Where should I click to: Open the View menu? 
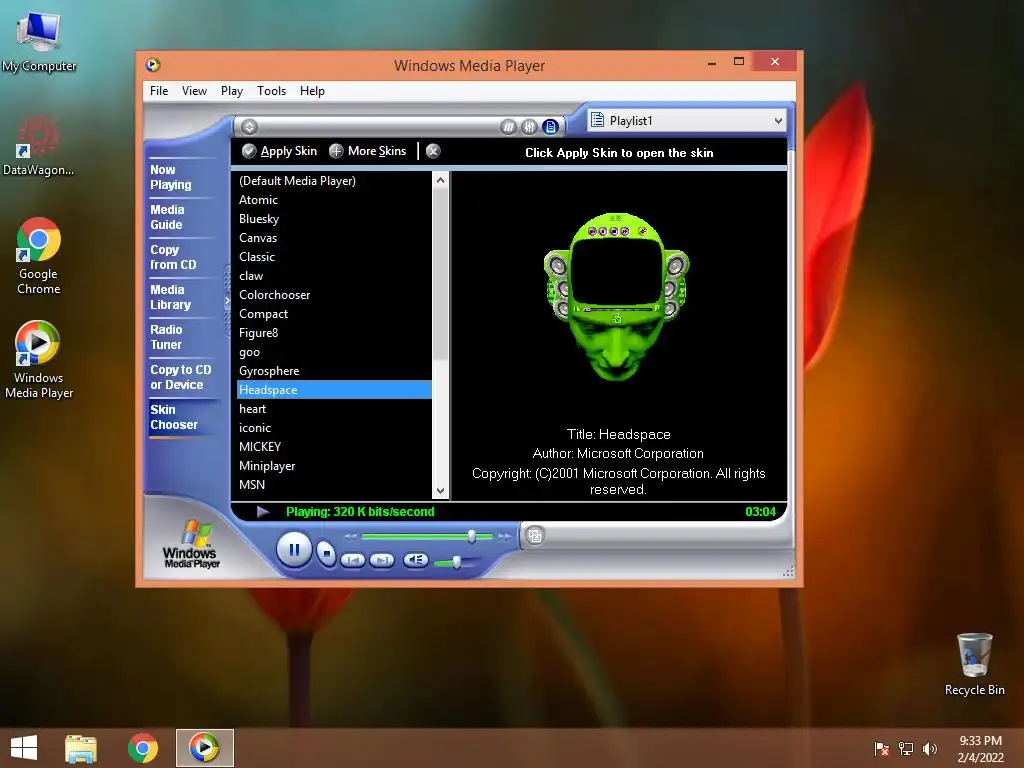(x=194, y=91)
